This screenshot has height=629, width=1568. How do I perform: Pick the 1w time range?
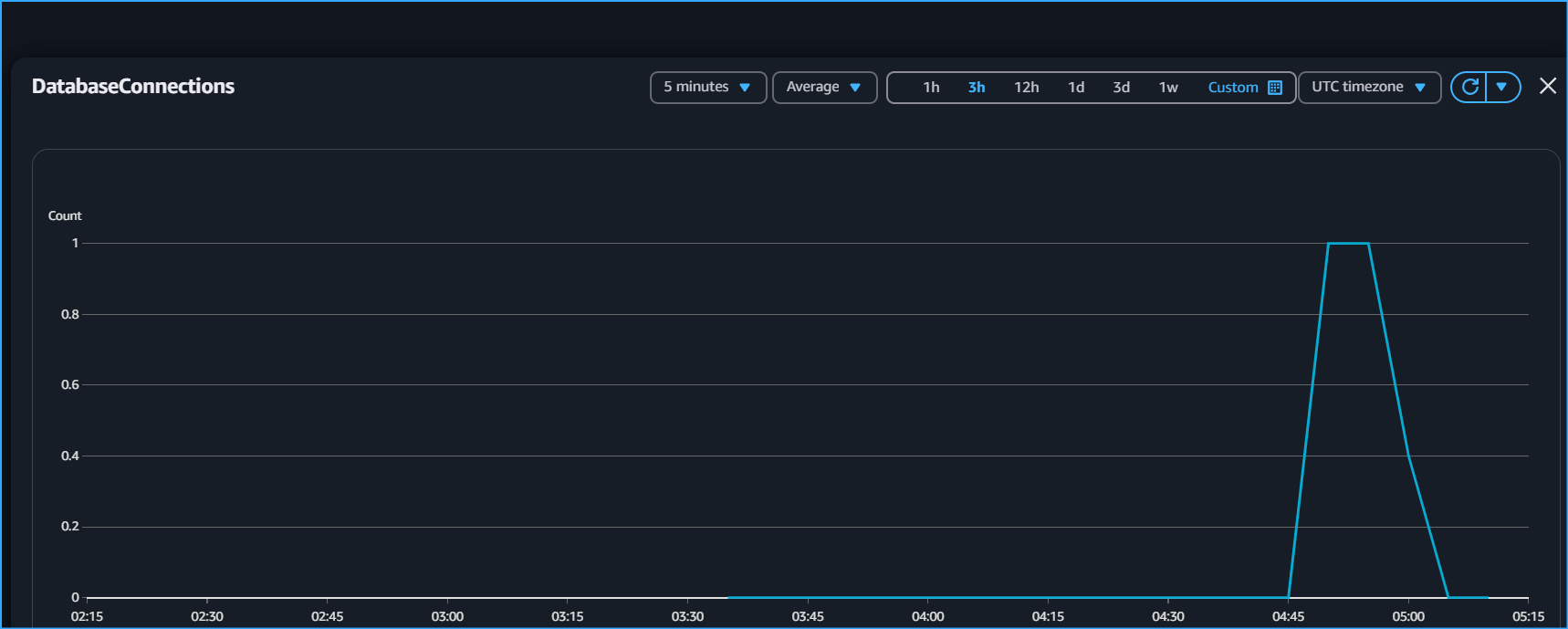(x=1168, y=88)
